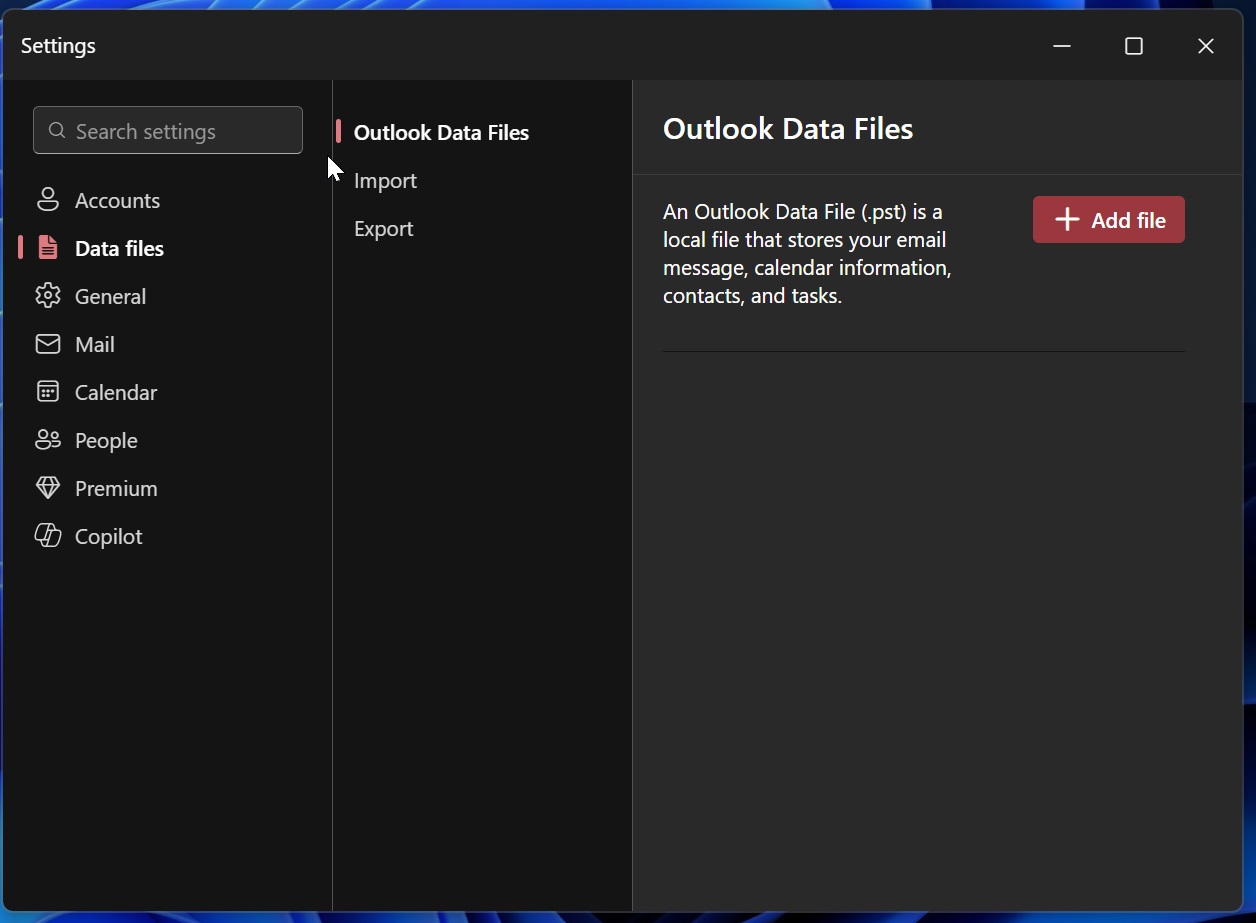Select the Outlook Data Files subsection

441,132
